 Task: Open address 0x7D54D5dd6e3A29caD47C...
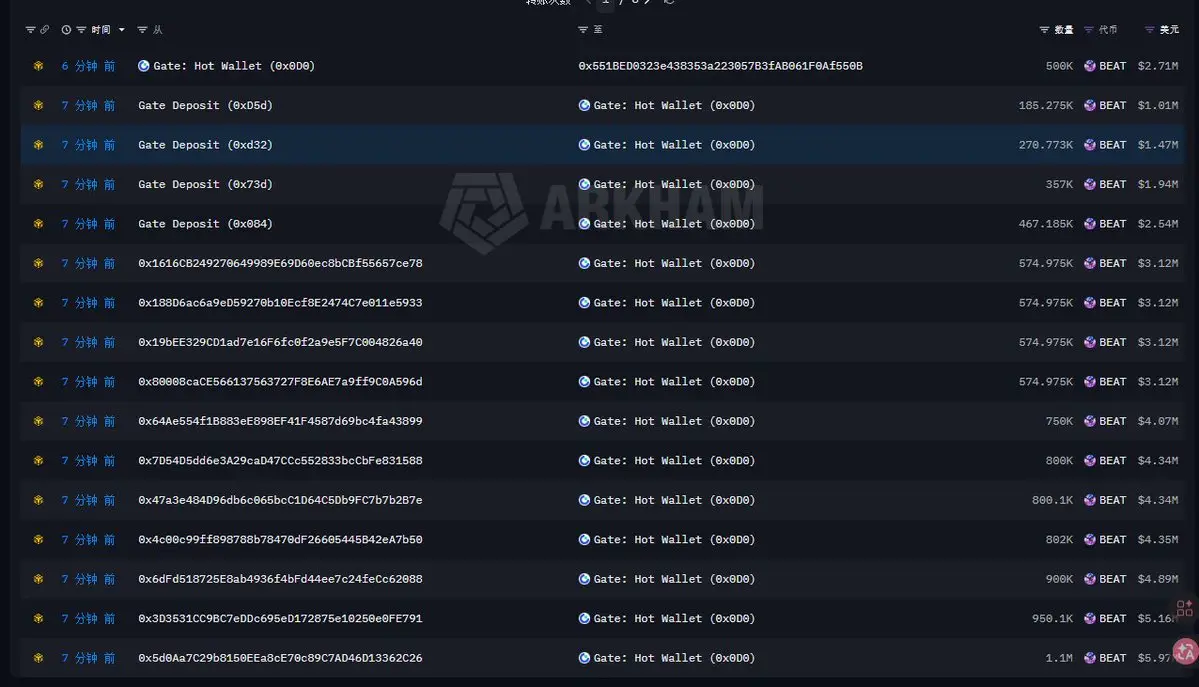pos(280,461)
